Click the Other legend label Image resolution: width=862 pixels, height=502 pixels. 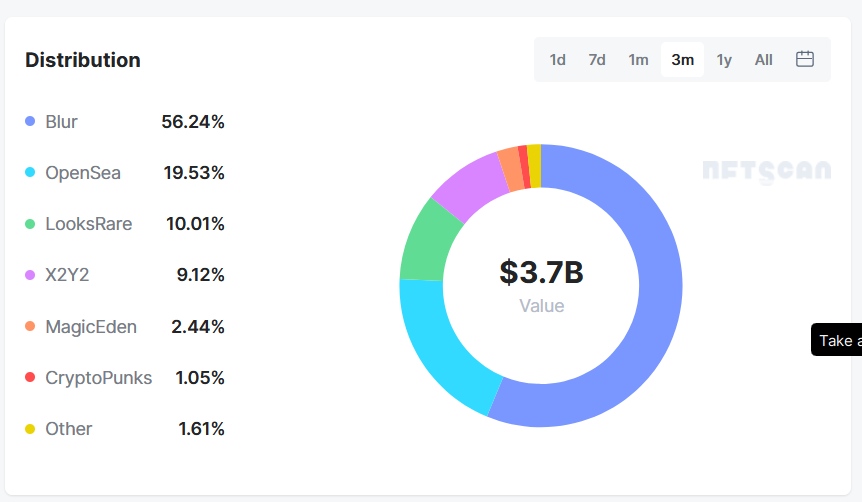click(x=69, y=429)
